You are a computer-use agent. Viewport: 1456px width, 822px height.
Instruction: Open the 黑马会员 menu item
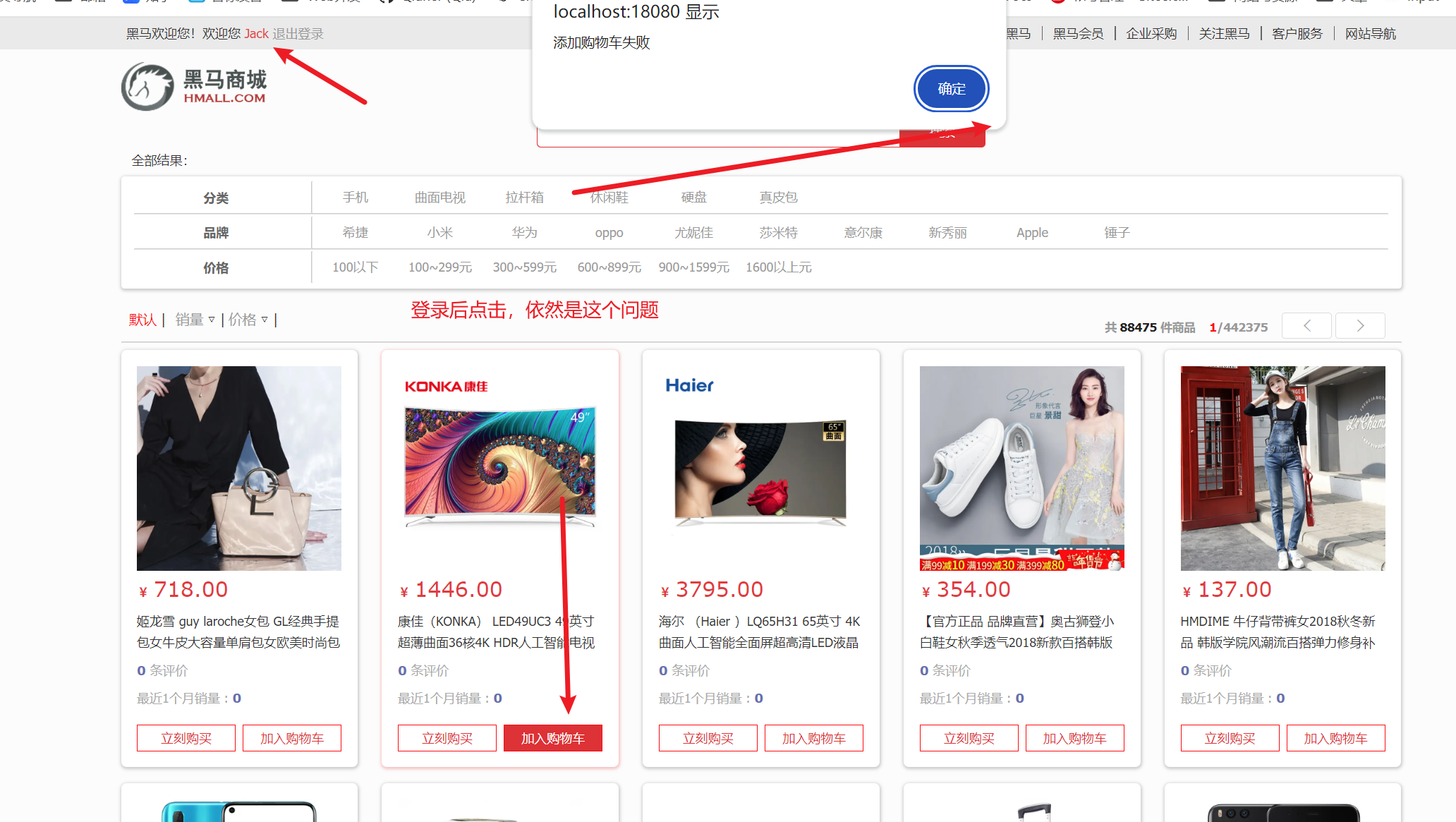(1078, 34)
